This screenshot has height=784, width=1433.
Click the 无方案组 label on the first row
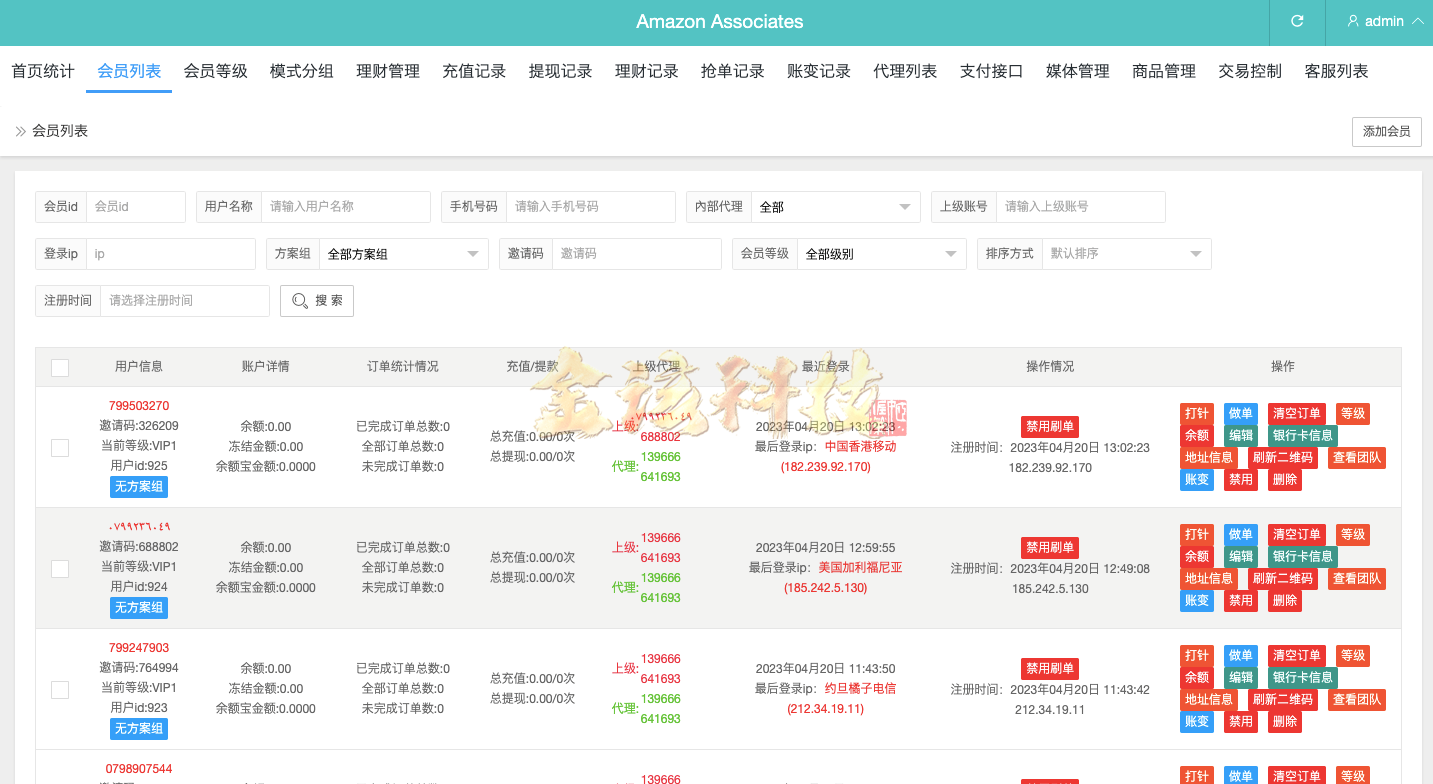[x=138, y=487]
